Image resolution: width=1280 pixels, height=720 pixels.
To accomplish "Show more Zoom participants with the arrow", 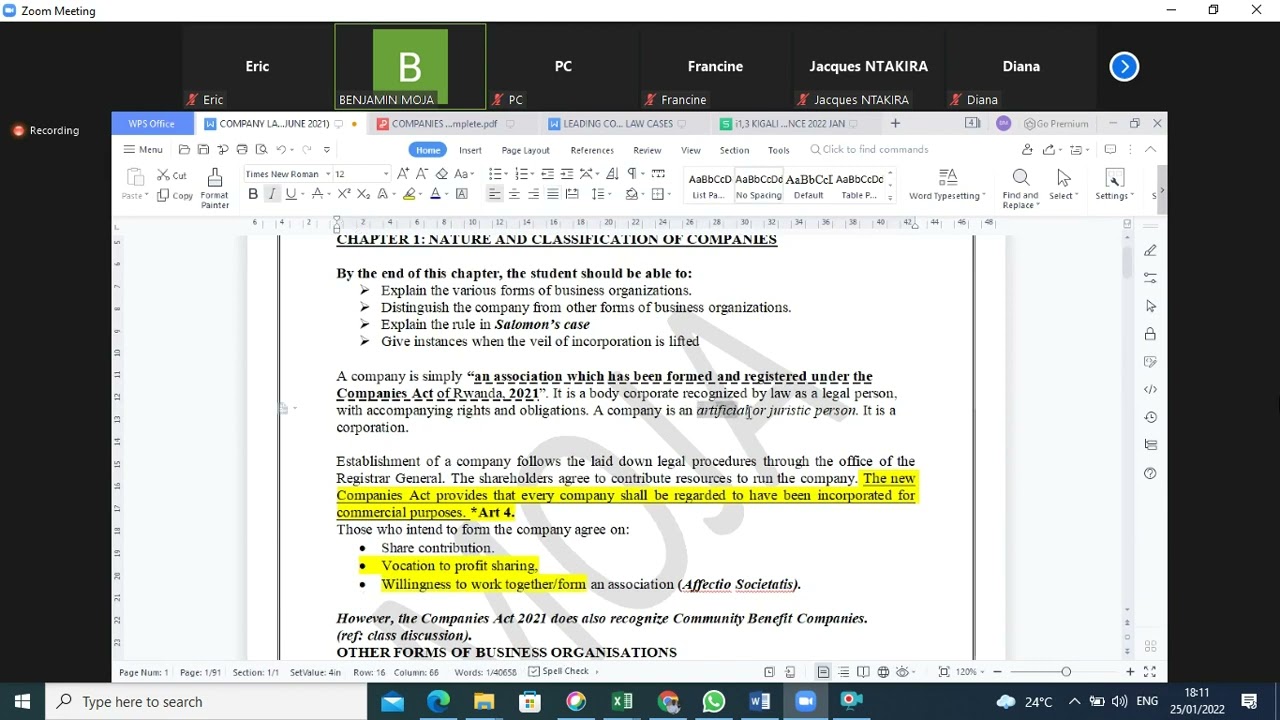I will (1124, 67).
